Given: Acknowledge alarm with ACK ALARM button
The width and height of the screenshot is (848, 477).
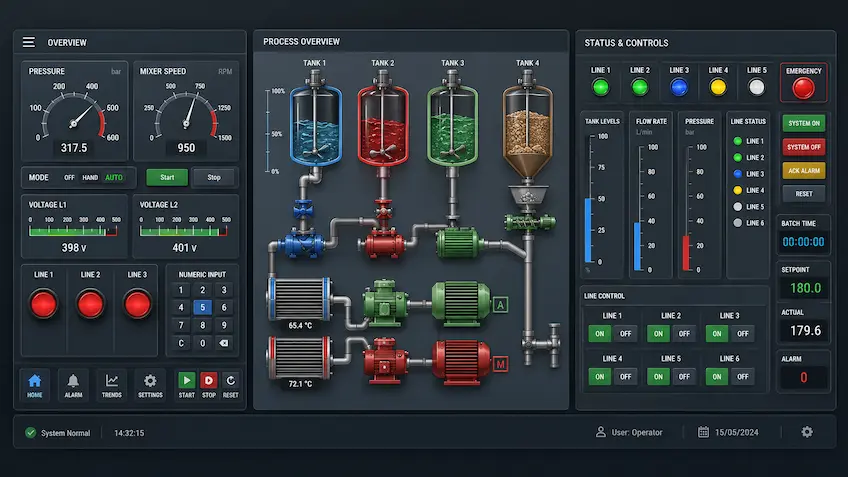Looking at the screenshot, I should point(804,171).
